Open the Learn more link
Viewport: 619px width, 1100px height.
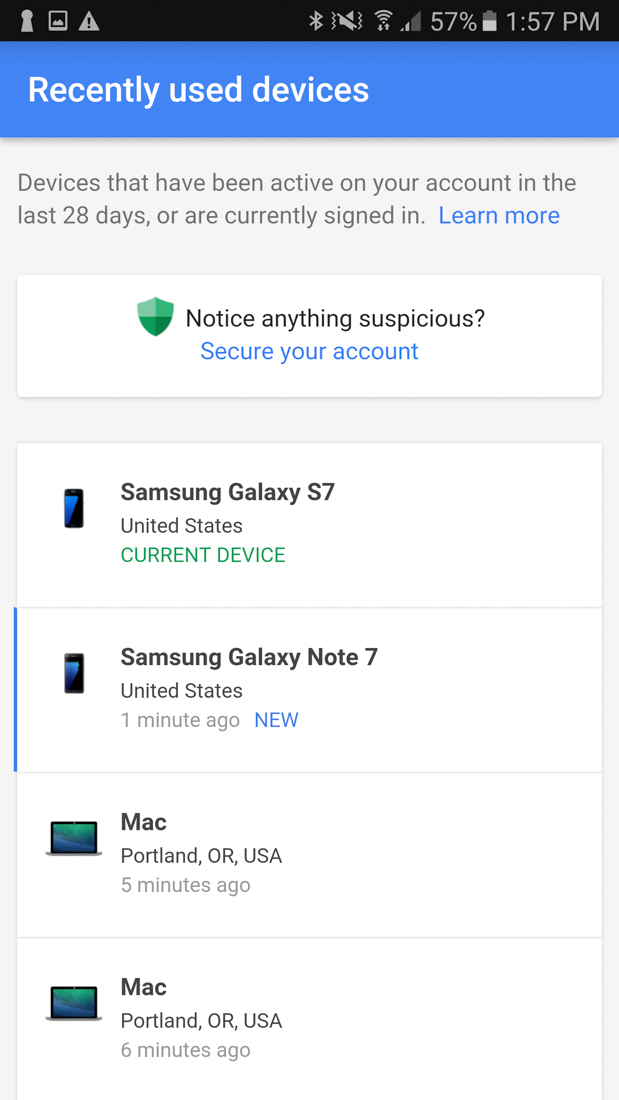pyautogui.click(x=498, y=215)
